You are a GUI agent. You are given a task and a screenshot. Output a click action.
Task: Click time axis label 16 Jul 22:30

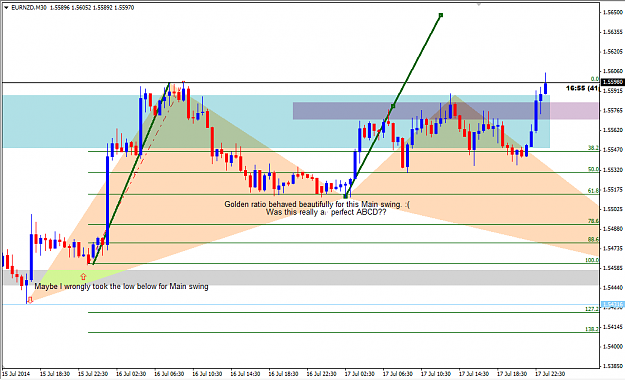coord(321,374)
